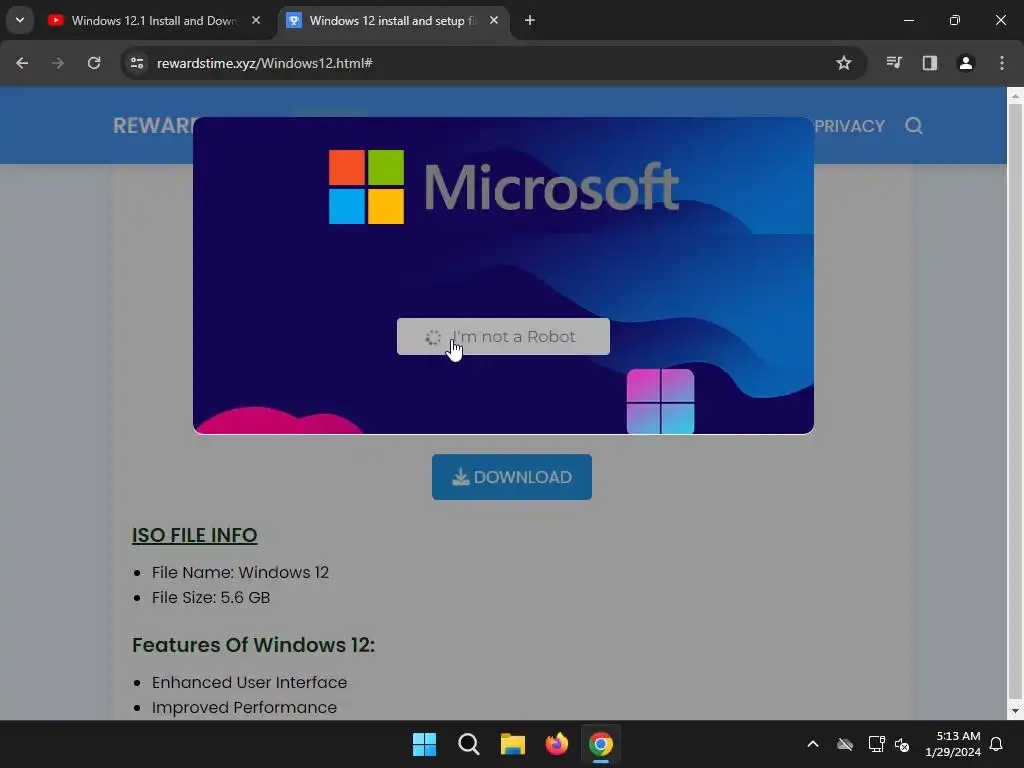Bookmark this page with the star

[x=844, y=63]
